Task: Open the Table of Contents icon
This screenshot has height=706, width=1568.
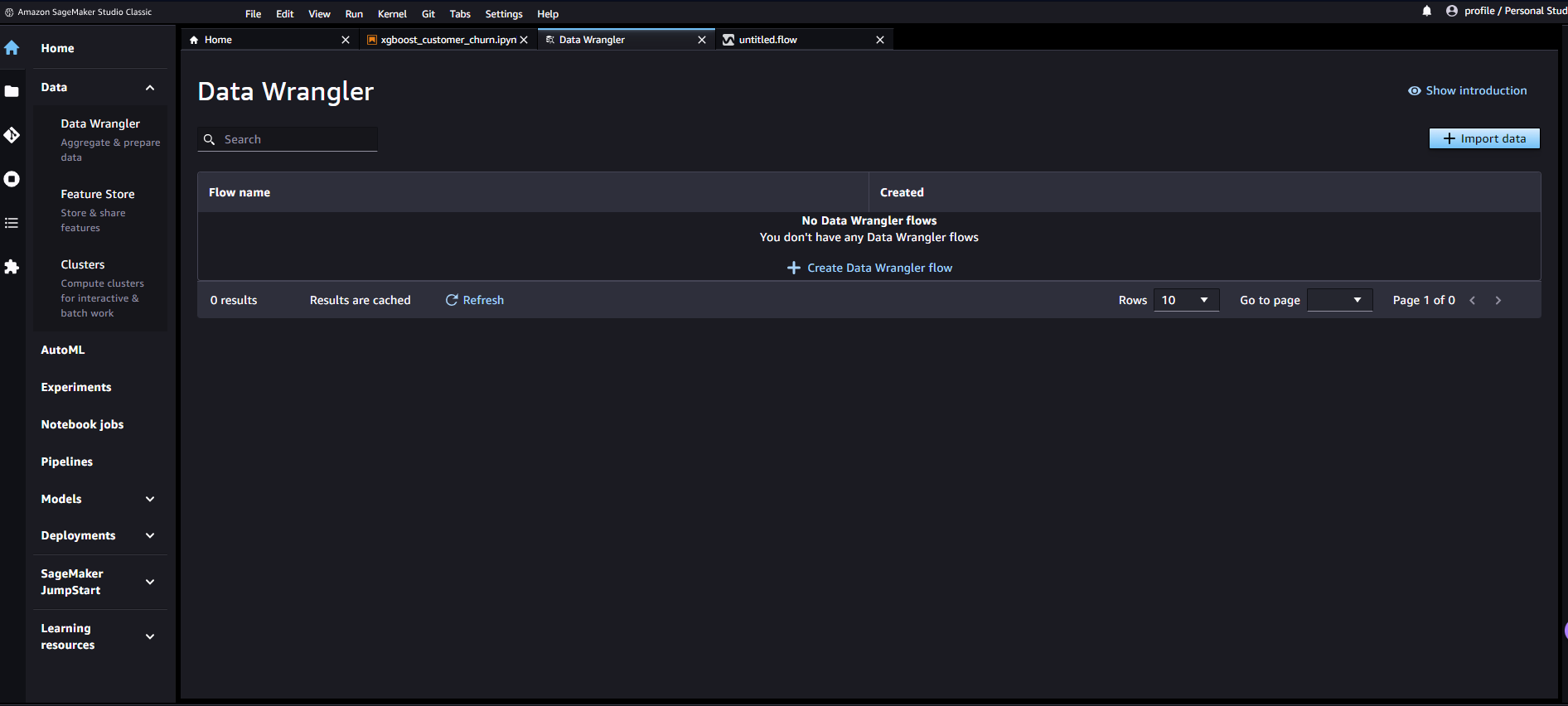Action: [x=12, y=223]
